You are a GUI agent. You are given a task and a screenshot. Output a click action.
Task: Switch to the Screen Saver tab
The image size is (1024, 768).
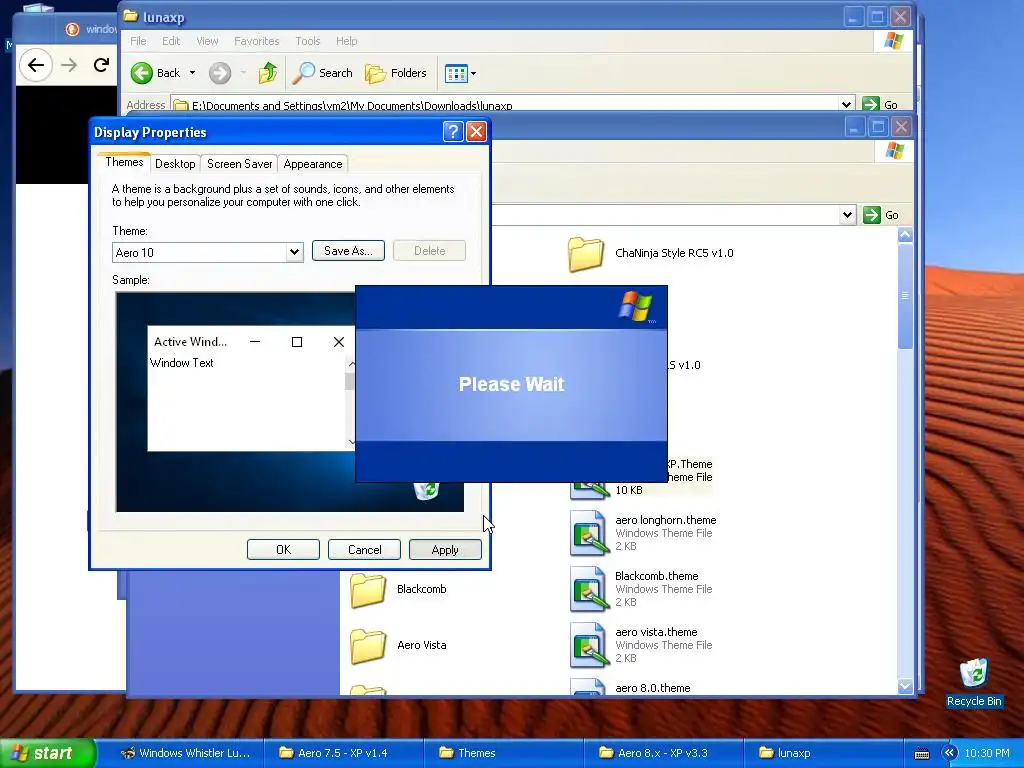[239, 164]
